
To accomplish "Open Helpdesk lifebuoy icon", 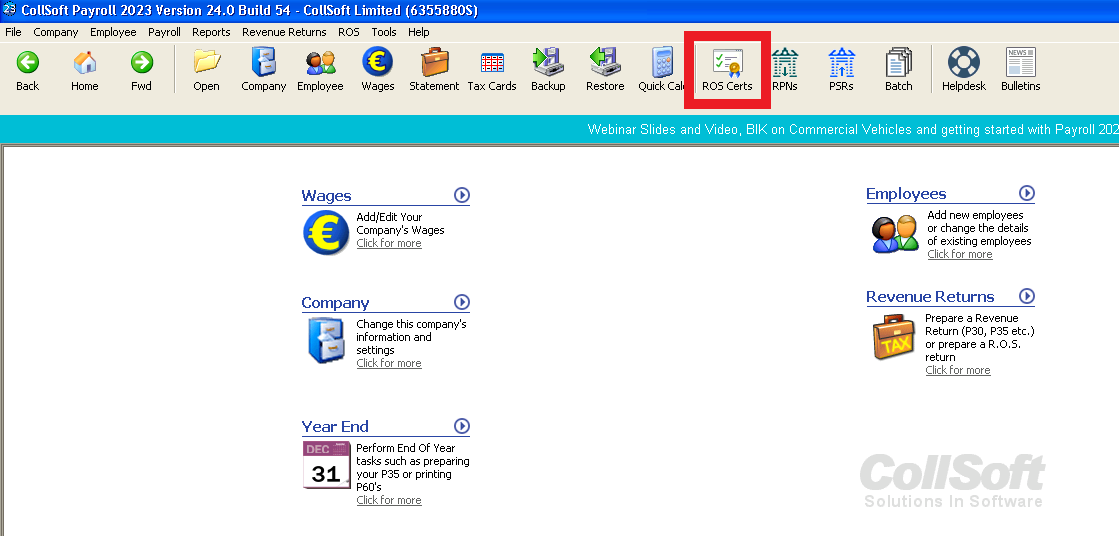I will point(963,68).
